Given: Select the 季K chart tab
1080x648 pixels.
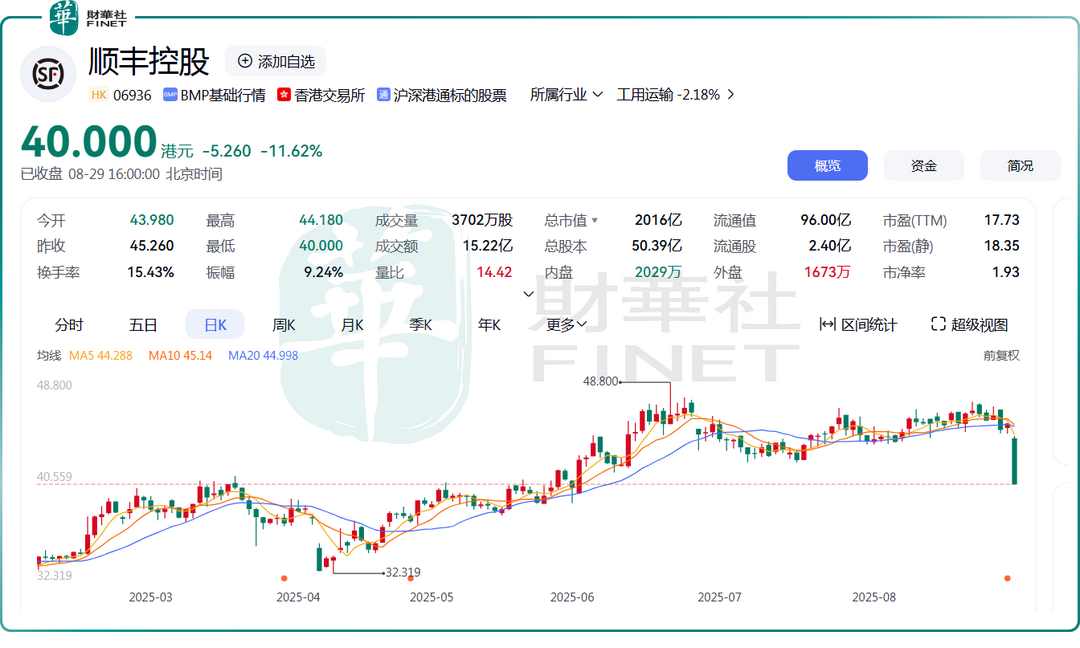Looking at the screenshot, I should coord(420,324).
